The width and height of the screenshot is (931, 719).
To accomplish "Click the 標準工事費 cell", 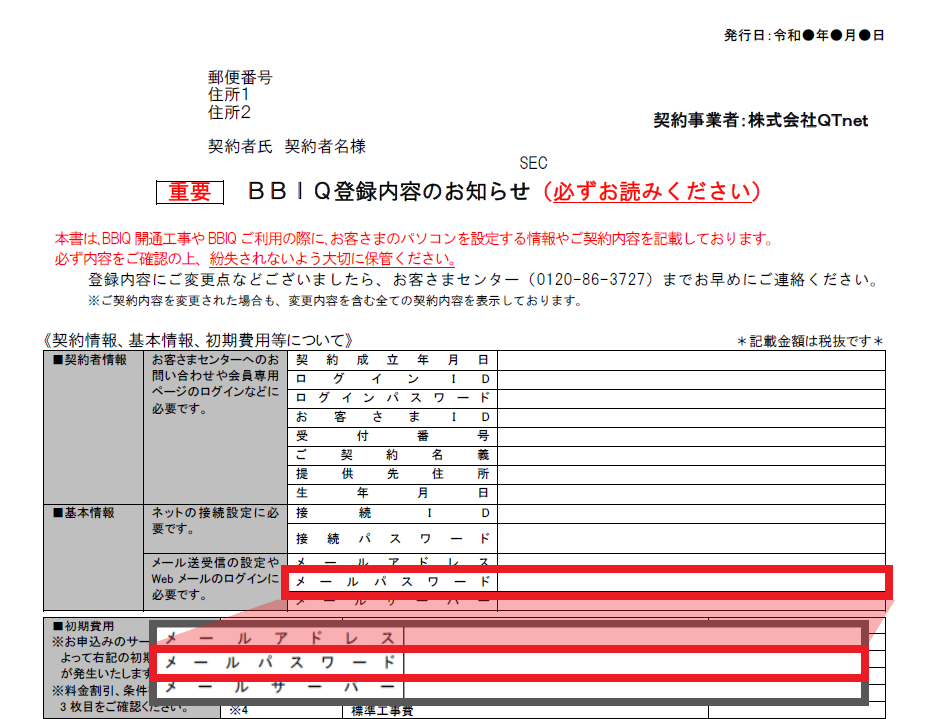I will click(x=382, y=711).
